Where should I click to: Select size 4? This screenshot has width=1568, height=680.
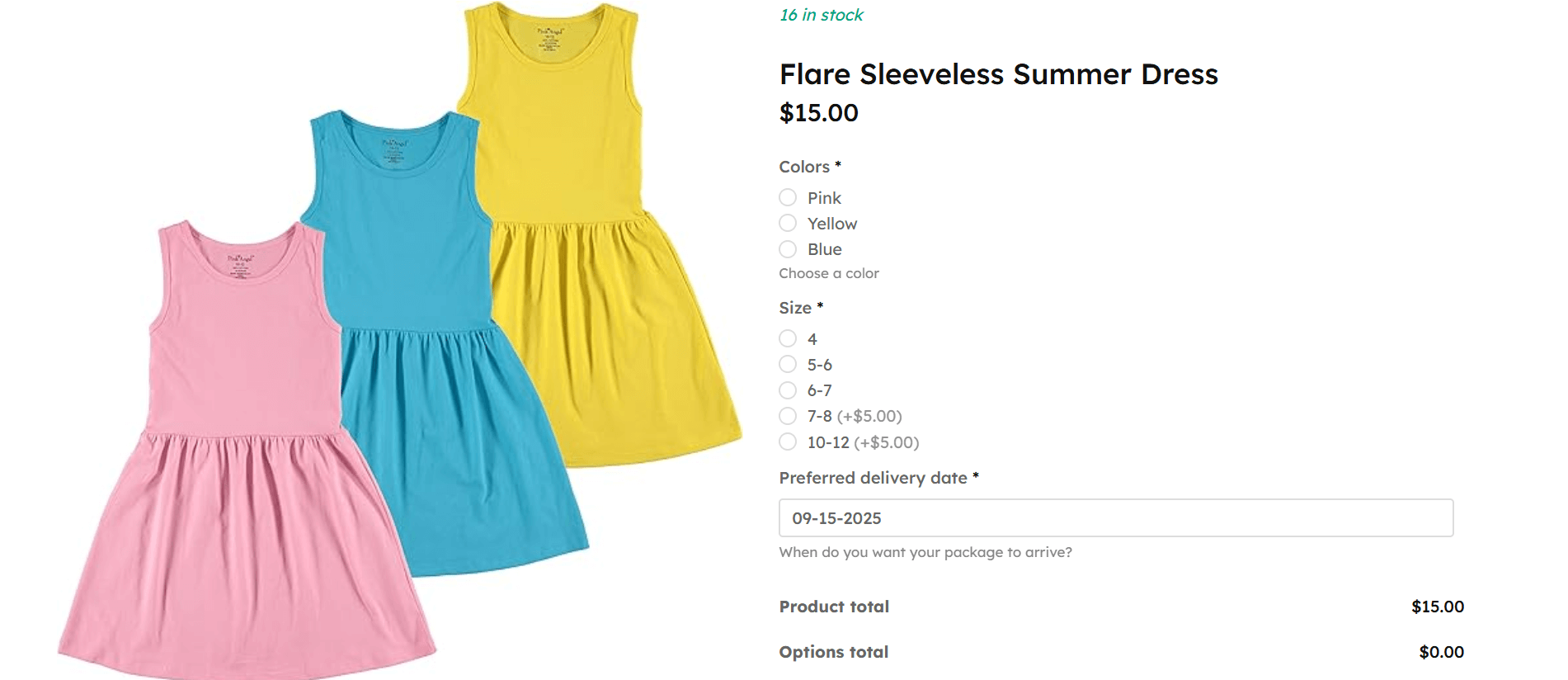[788, 339]
